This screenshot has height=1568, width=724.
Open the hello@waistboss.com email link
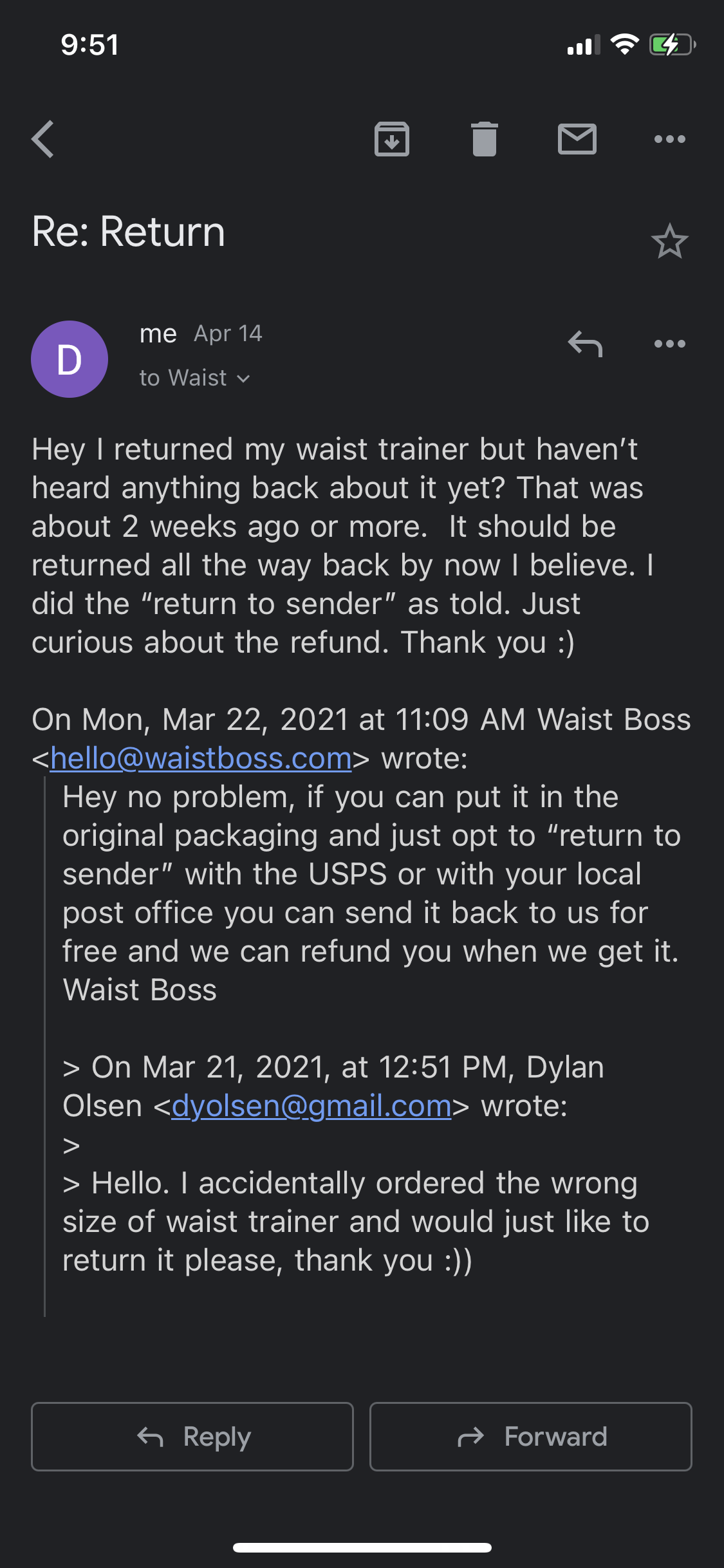tap(201, 758)
